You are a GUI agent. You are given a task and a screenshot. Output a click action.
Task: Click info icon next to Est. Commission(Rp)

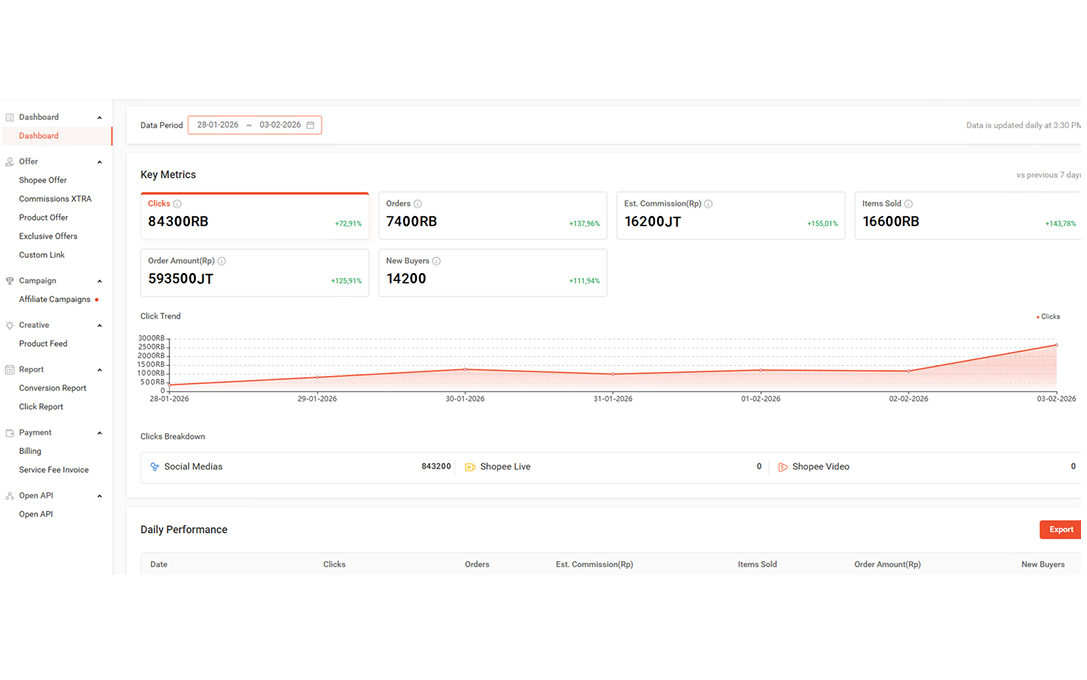(709, 204)
